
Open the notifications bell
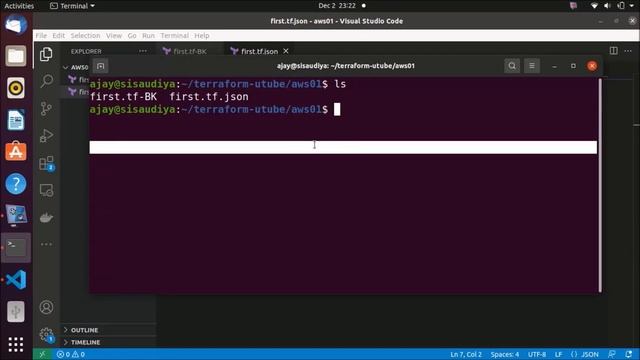tap(629, 354)
